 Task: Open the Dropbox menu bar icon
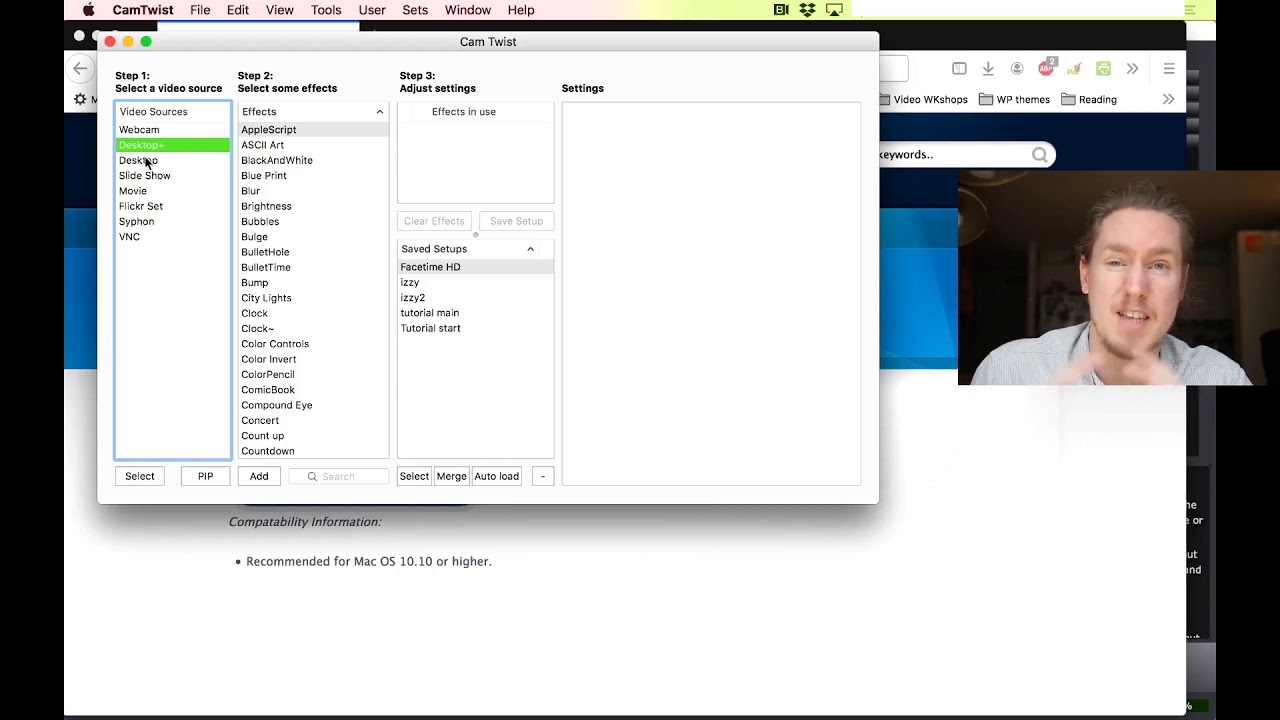[x=807, y=10]
